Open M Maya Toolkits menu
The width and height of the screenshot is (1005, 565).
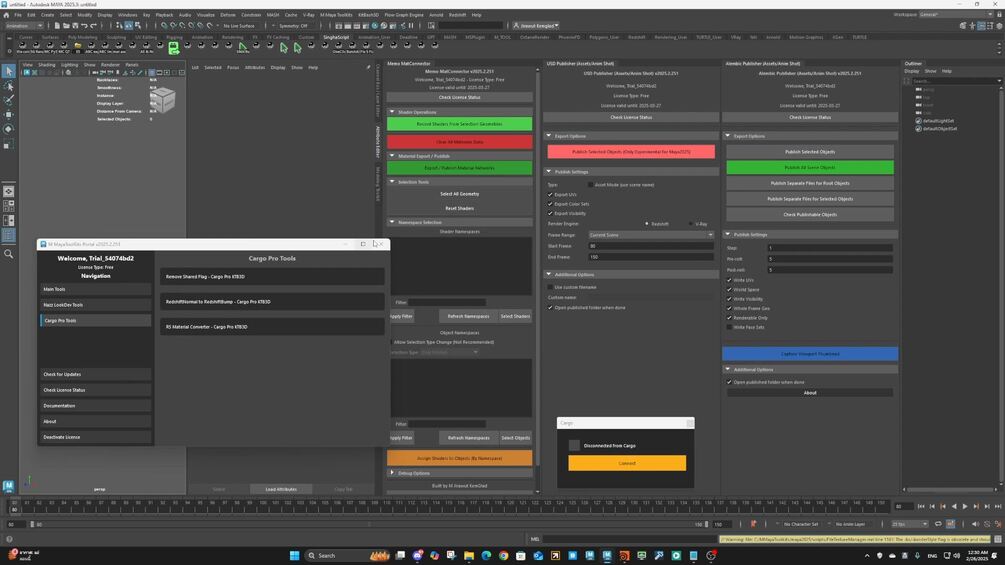tap(336, 15)
